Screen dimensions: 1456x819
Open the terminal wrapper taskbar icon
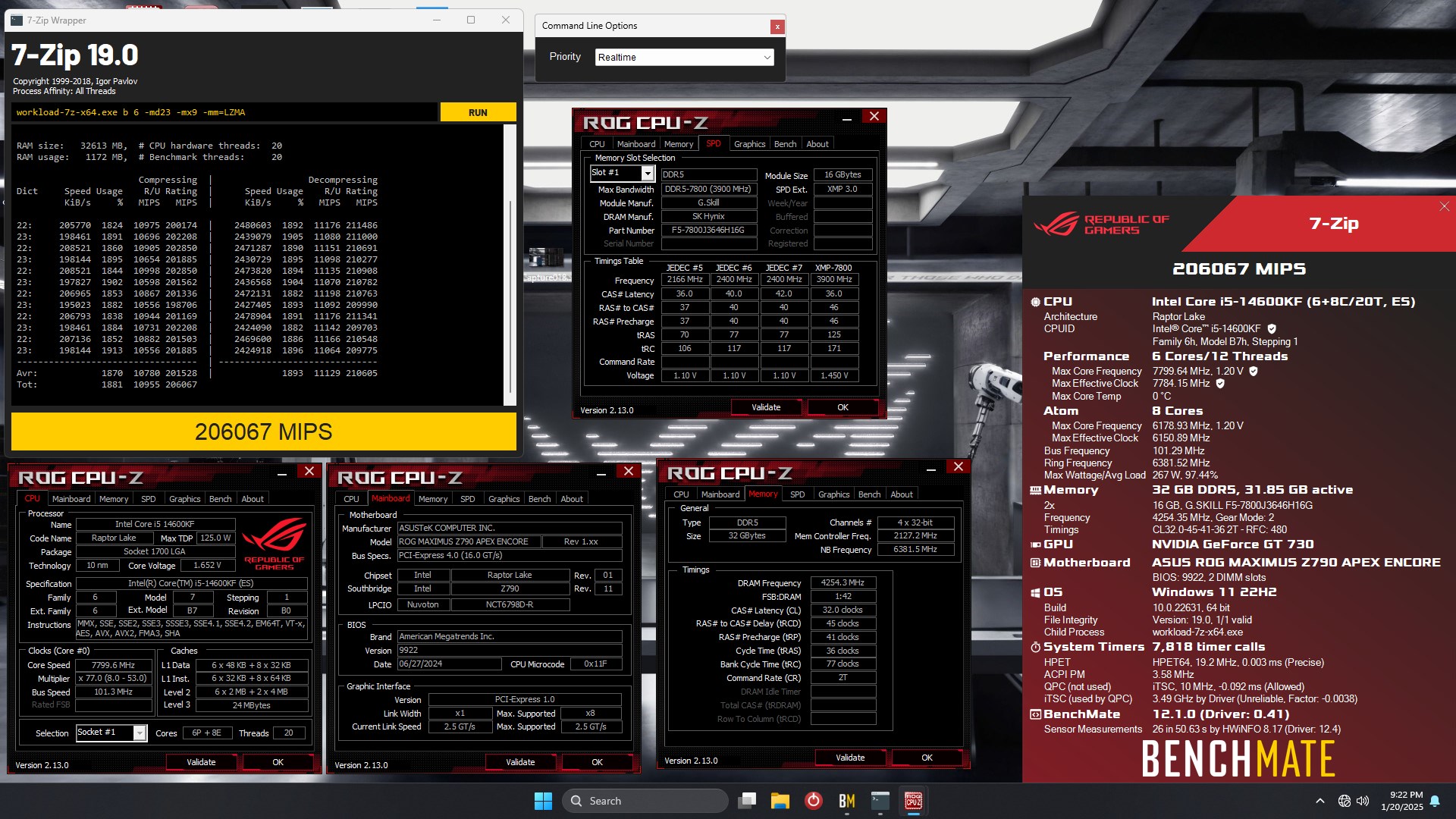click(x=880, y=801)
